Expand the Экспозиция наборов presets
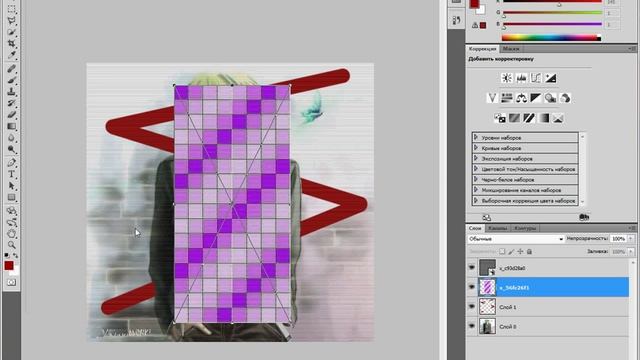 476,158
